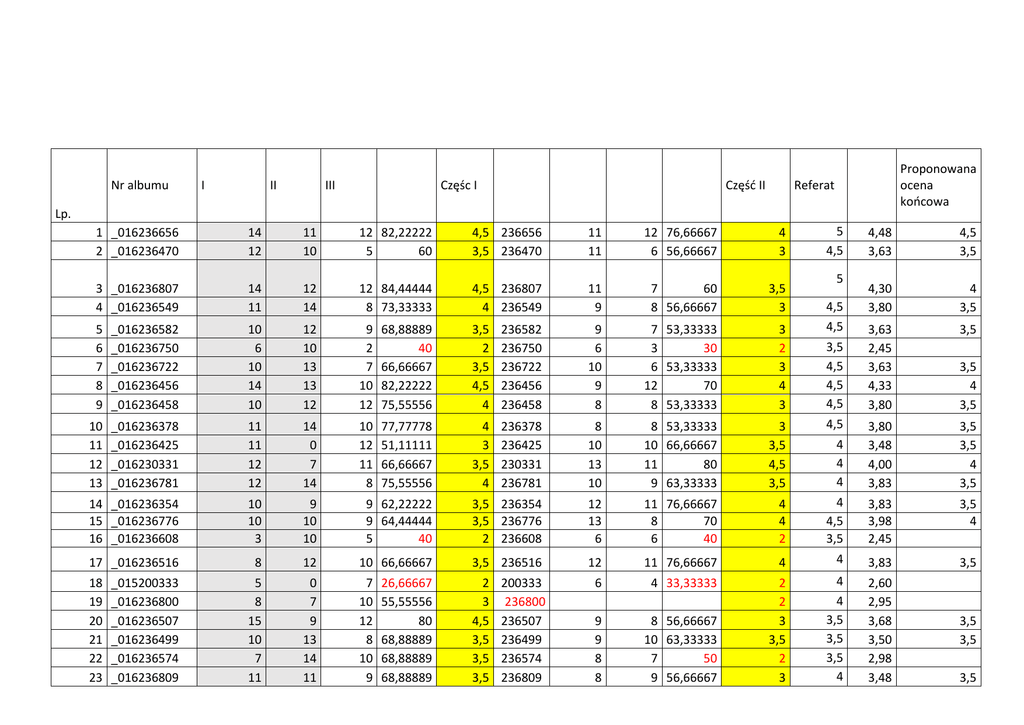Click the 'Nr albumu' column header
1024x725 pixels.
coord(140,185)
